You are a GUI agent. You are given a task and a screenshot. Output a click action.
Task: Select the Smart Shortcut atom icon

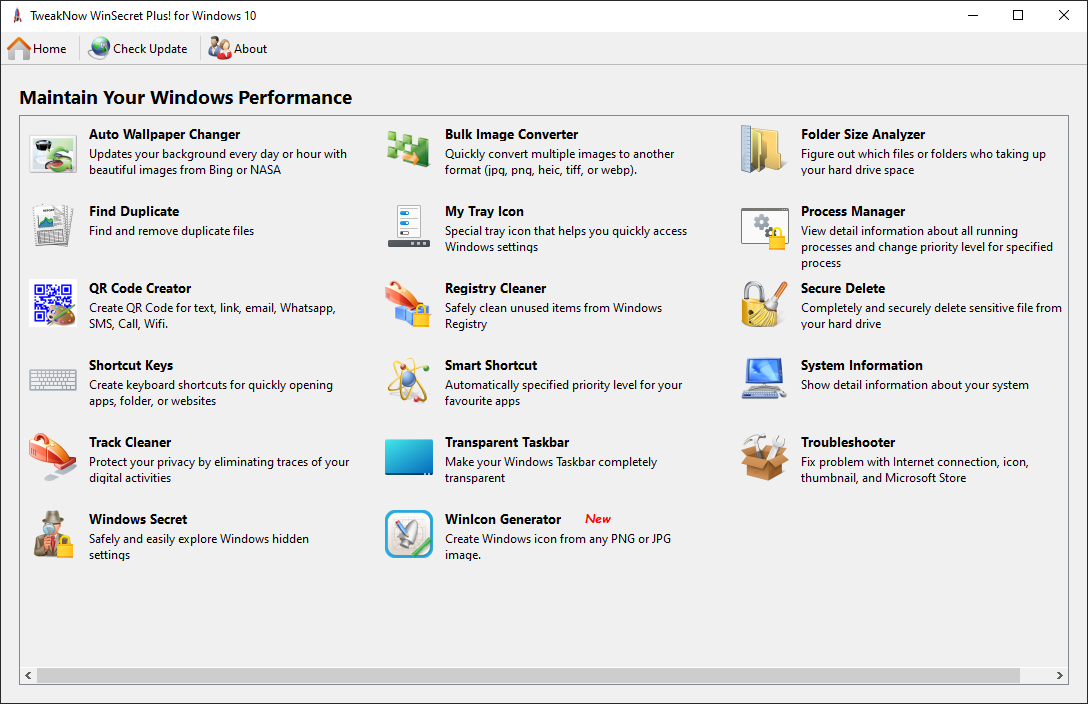click(x=409, y=382)
